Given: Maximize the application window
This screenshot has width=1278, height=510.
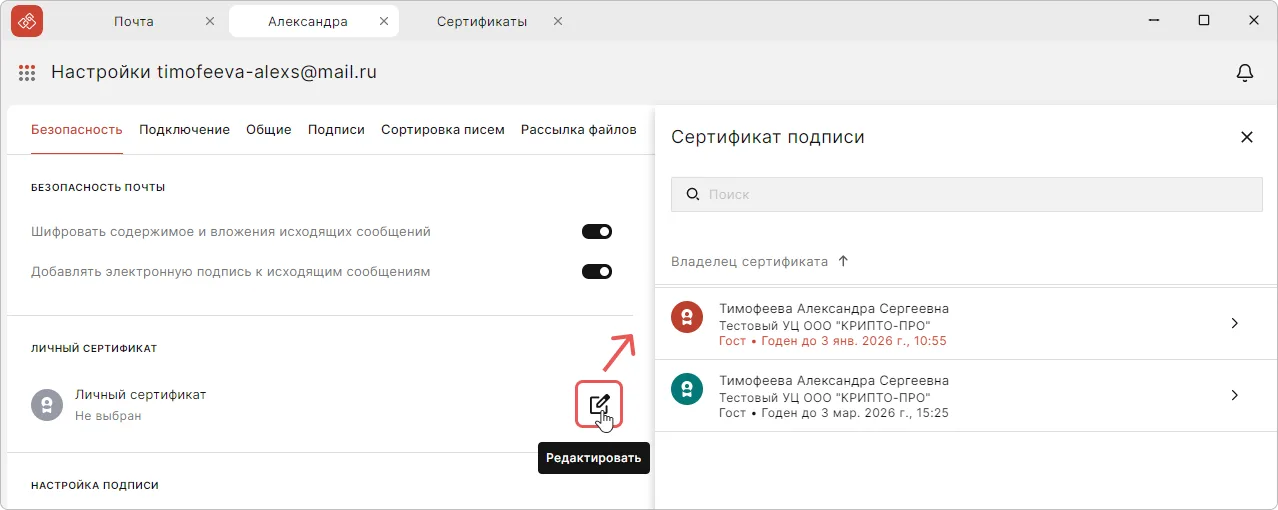Looking at the screenshot, I should coord(1204,21).
